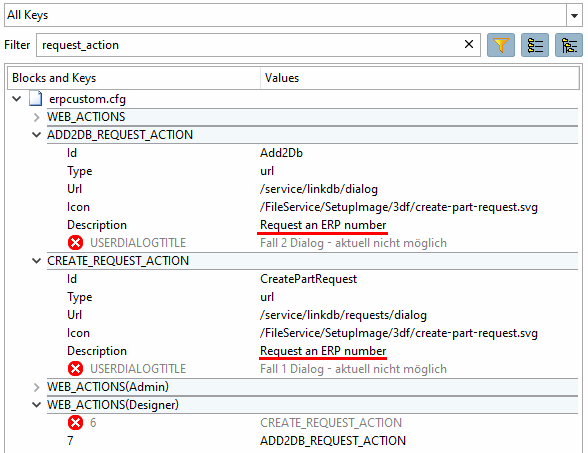
Task: Collapse the erpcustom.cfg file node
Action: 16,99
